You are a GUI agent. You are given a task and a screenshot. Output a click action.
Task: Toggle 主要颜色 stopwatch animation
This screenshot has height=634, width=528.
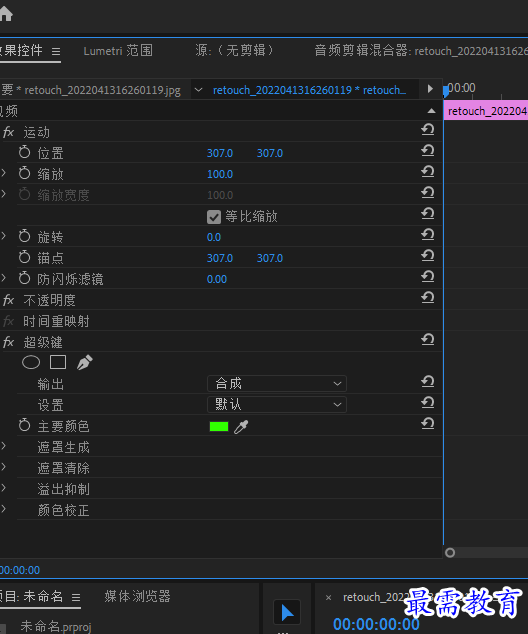click(24, 426)
